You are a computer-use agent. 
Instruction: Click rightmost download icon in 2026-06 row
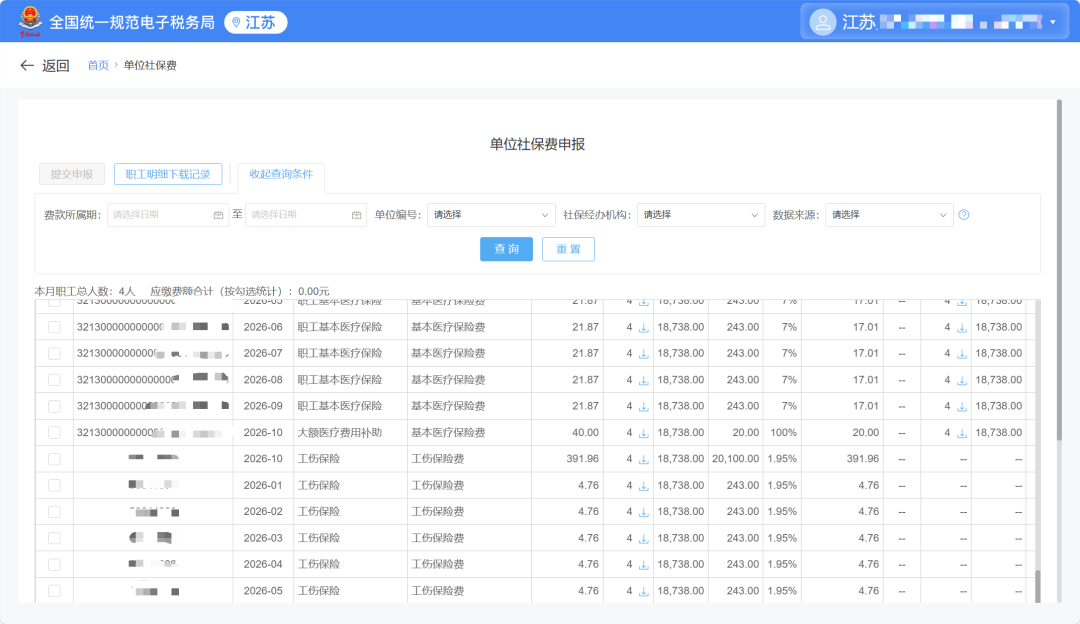962,328
